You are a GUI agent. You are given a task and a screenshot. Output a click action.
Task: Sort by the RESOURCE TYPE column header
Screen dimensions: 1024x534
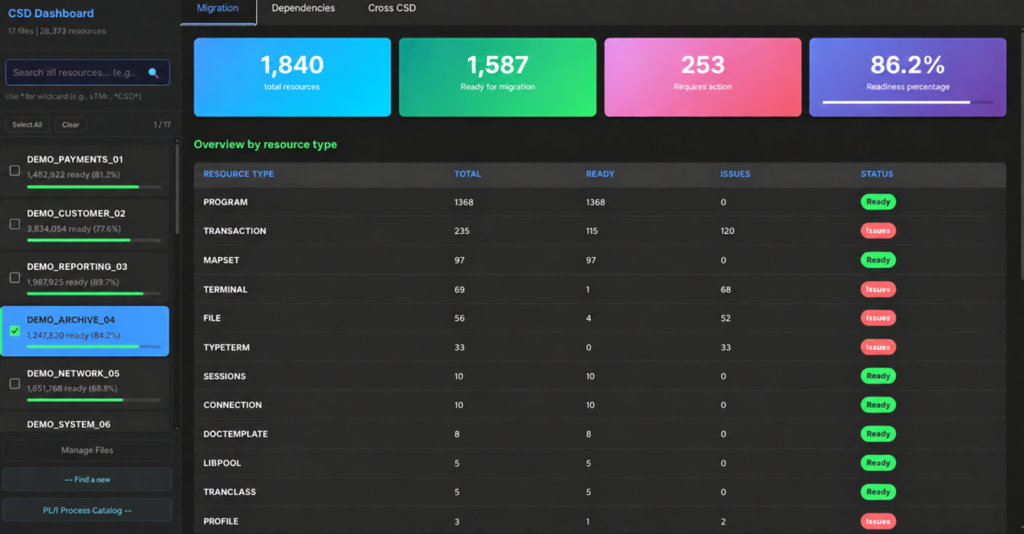[238, 174]
